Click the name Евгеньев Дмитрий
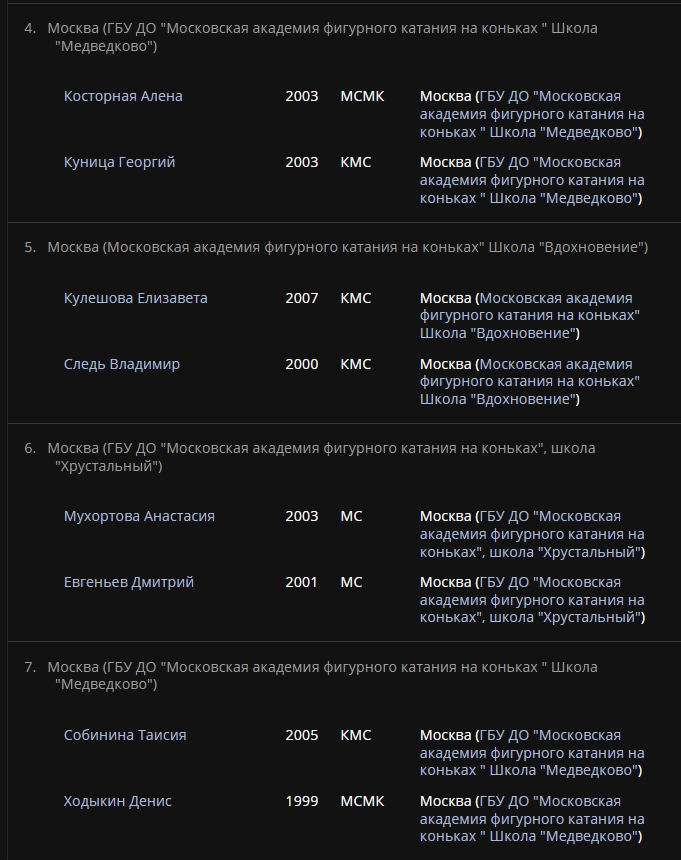This screenshot has height=860, width=681. point(128,583)
